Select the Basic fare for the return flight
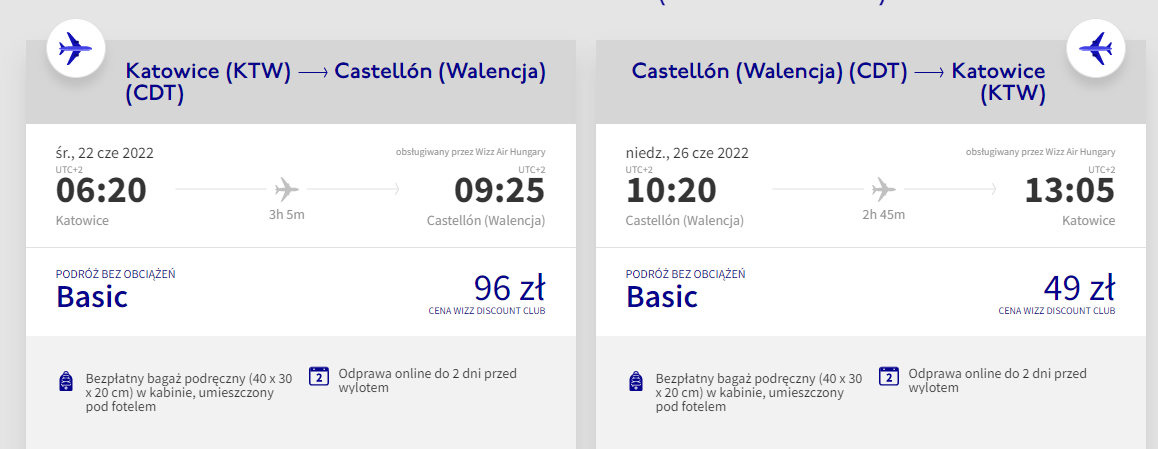1158x449 pixels. click(662, 297)
